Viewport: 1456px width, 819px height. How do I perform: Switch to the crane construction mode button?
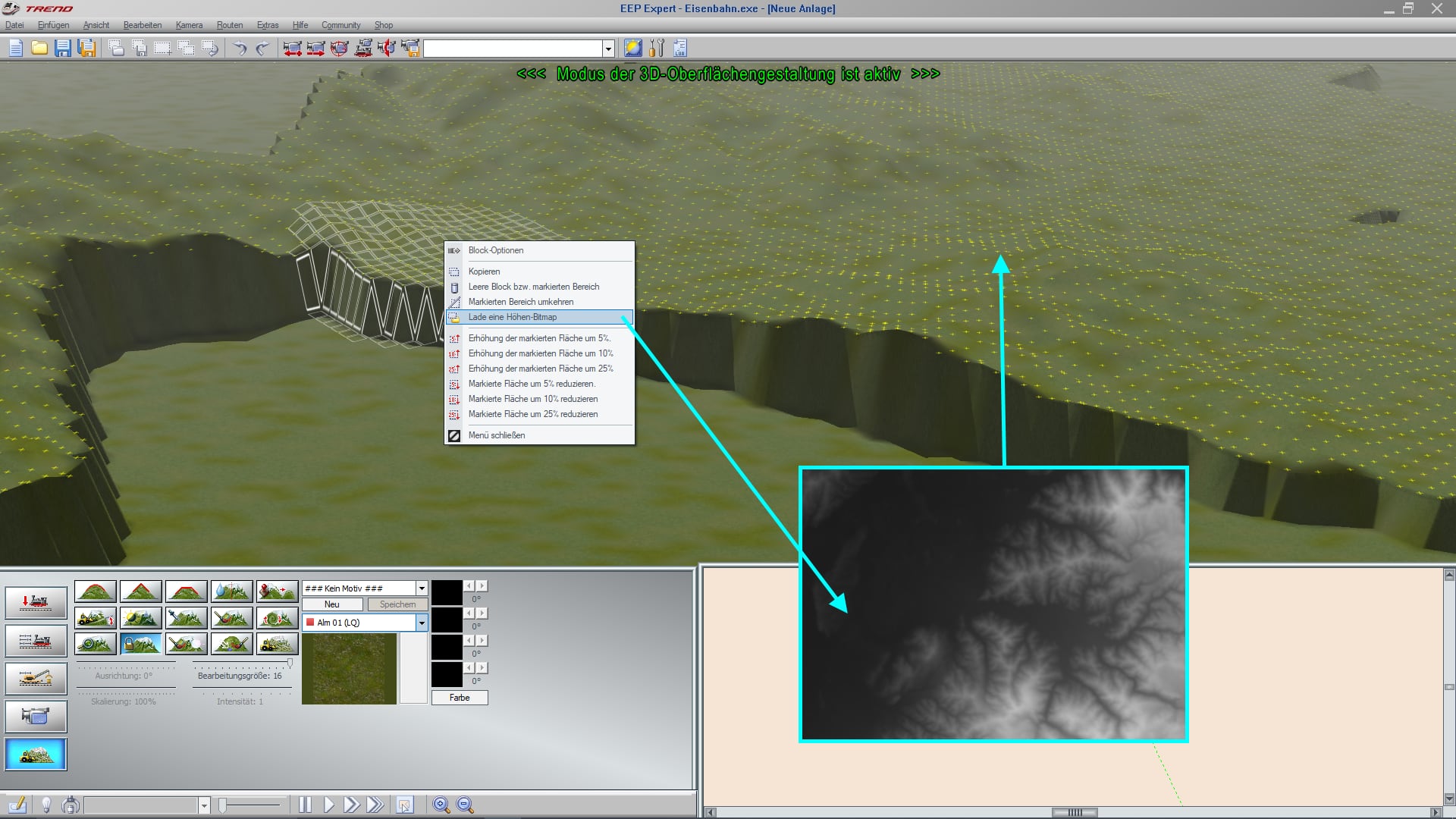coord(36,679)
